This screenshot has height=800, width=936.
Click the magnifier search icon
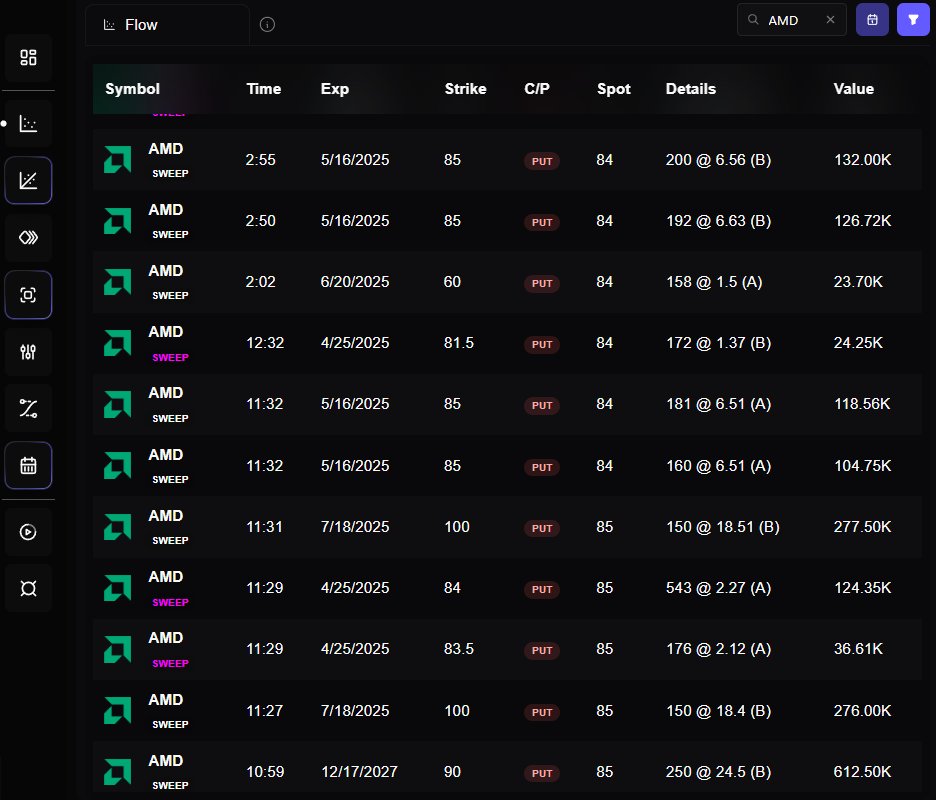753,20
